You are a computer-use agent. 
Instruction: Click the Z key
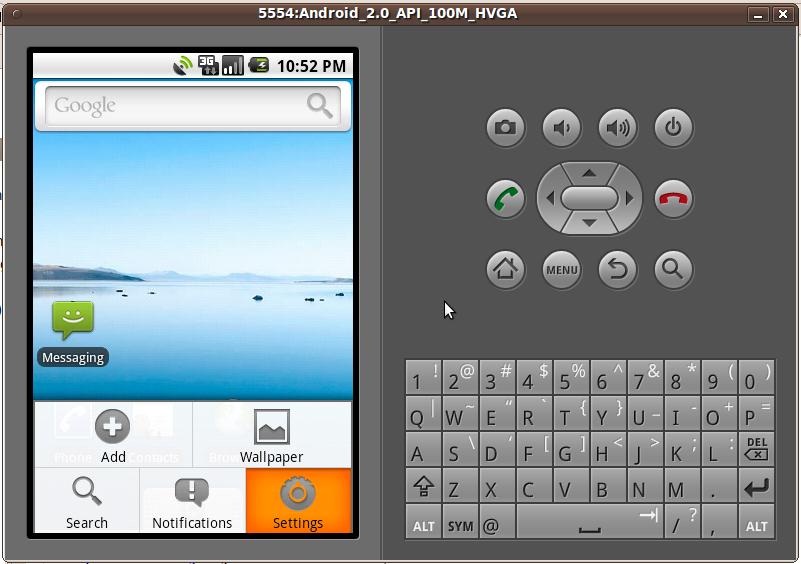[460, 486]
